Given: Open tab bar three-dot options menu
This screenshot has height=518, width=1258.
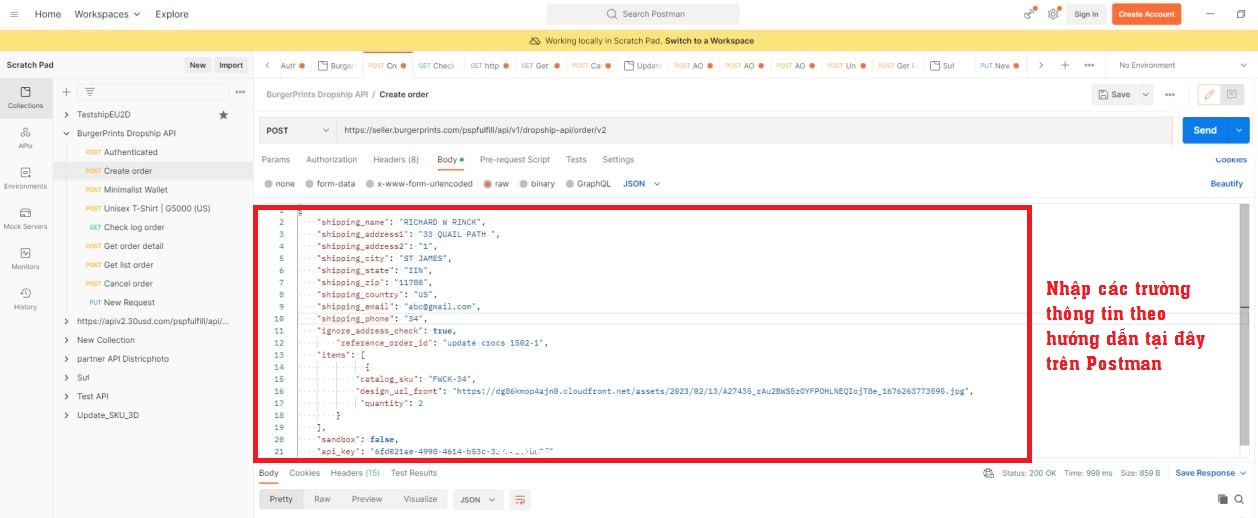Looking at the screenshot, I should pyautogui.click(x=1089, y=65).
